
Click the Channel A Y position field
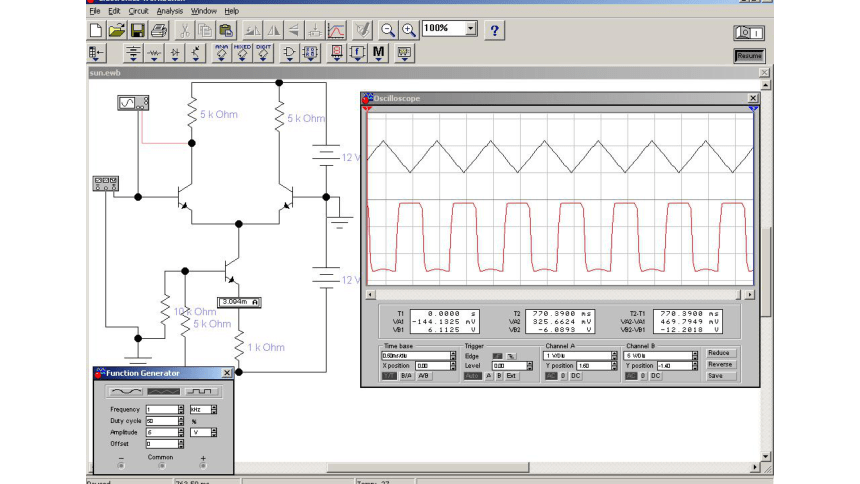[x=593, y=365]
